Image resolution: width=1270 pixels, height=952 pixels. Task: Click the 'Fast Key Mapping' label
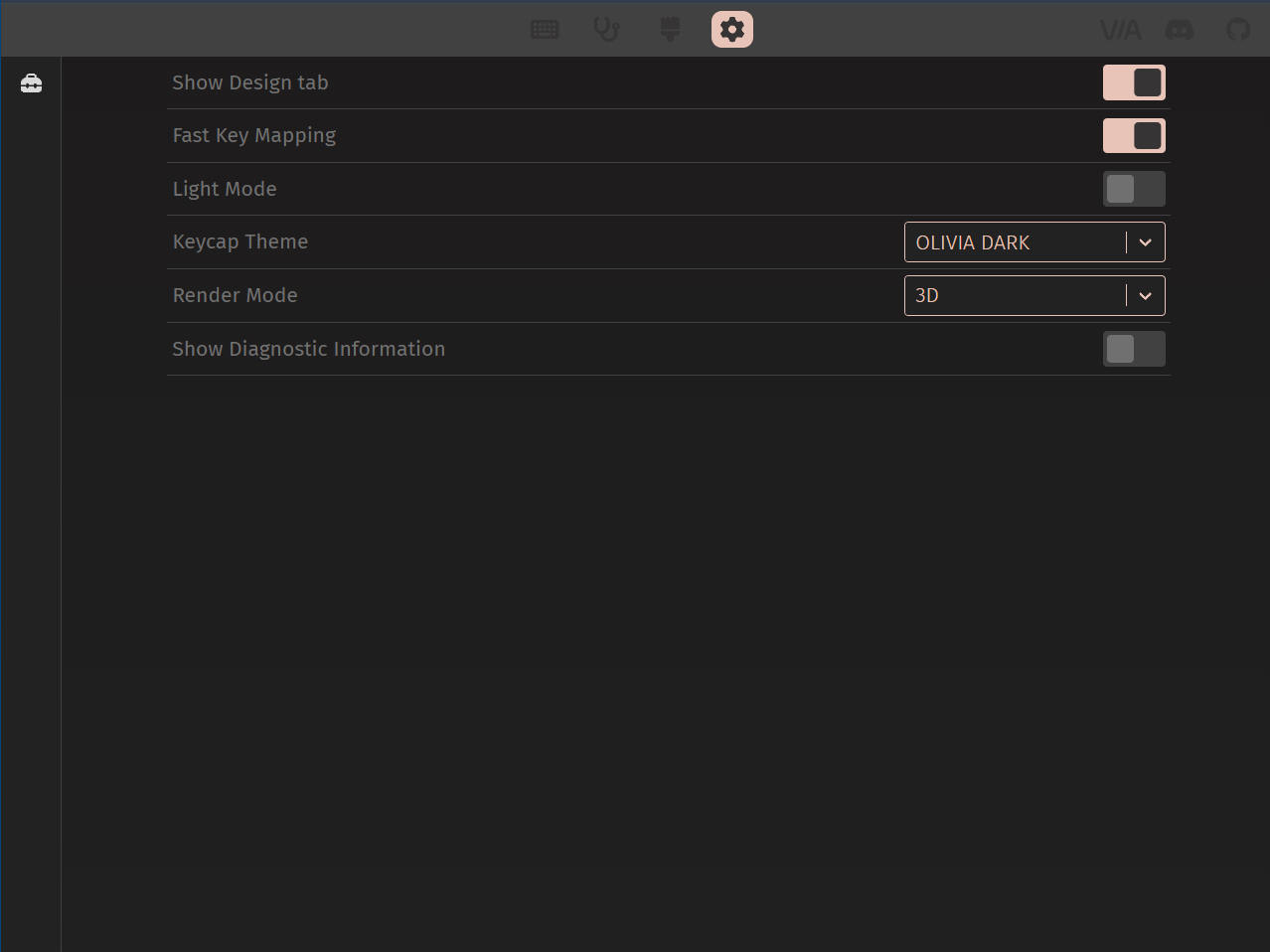pyautogui.click(x=254, y=136)
